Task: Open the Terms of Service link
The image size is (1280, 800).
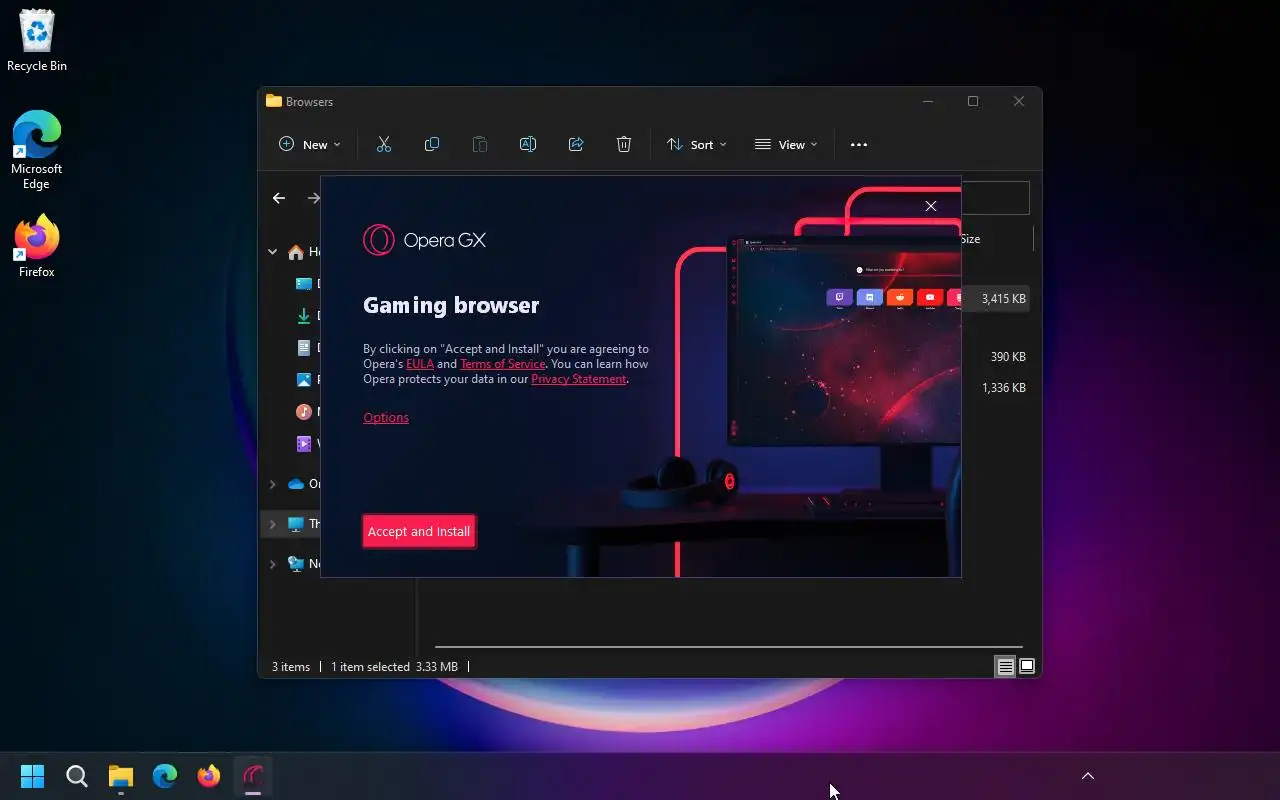Action: (x=502, y=364)
